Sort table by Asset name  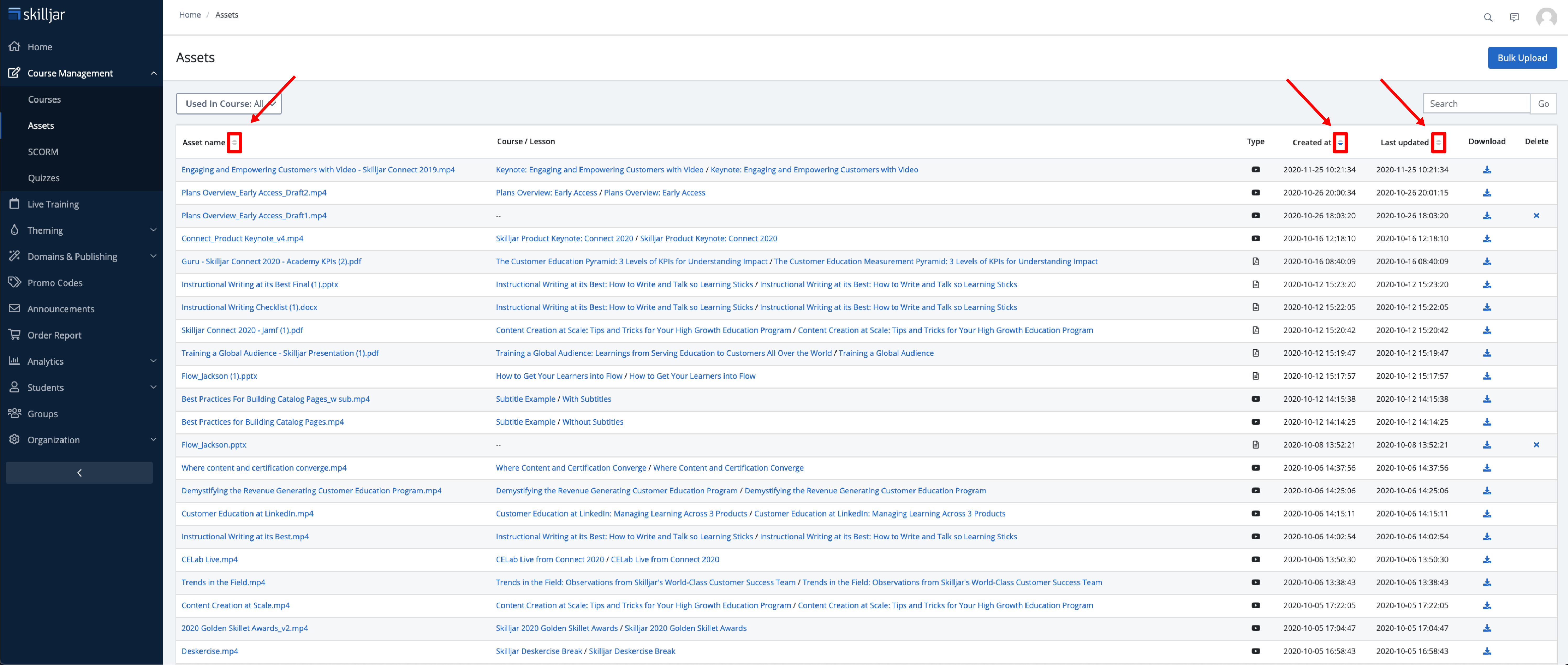234,142
